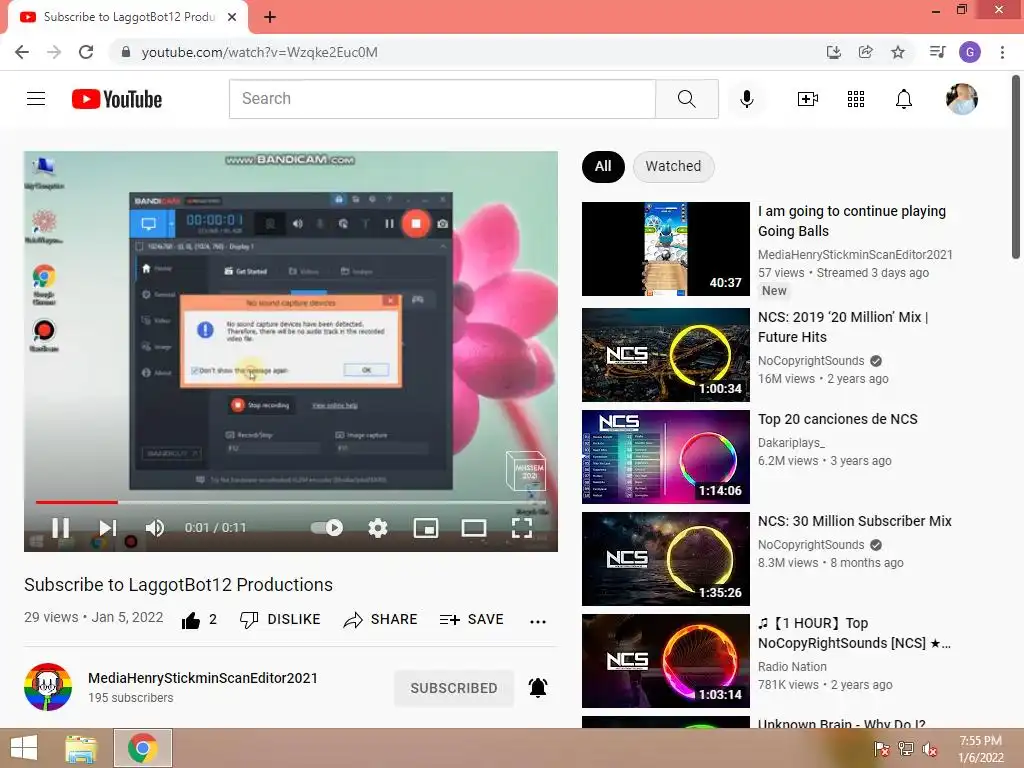
Task: Open a new browser tab
Action: coord(270,17)
